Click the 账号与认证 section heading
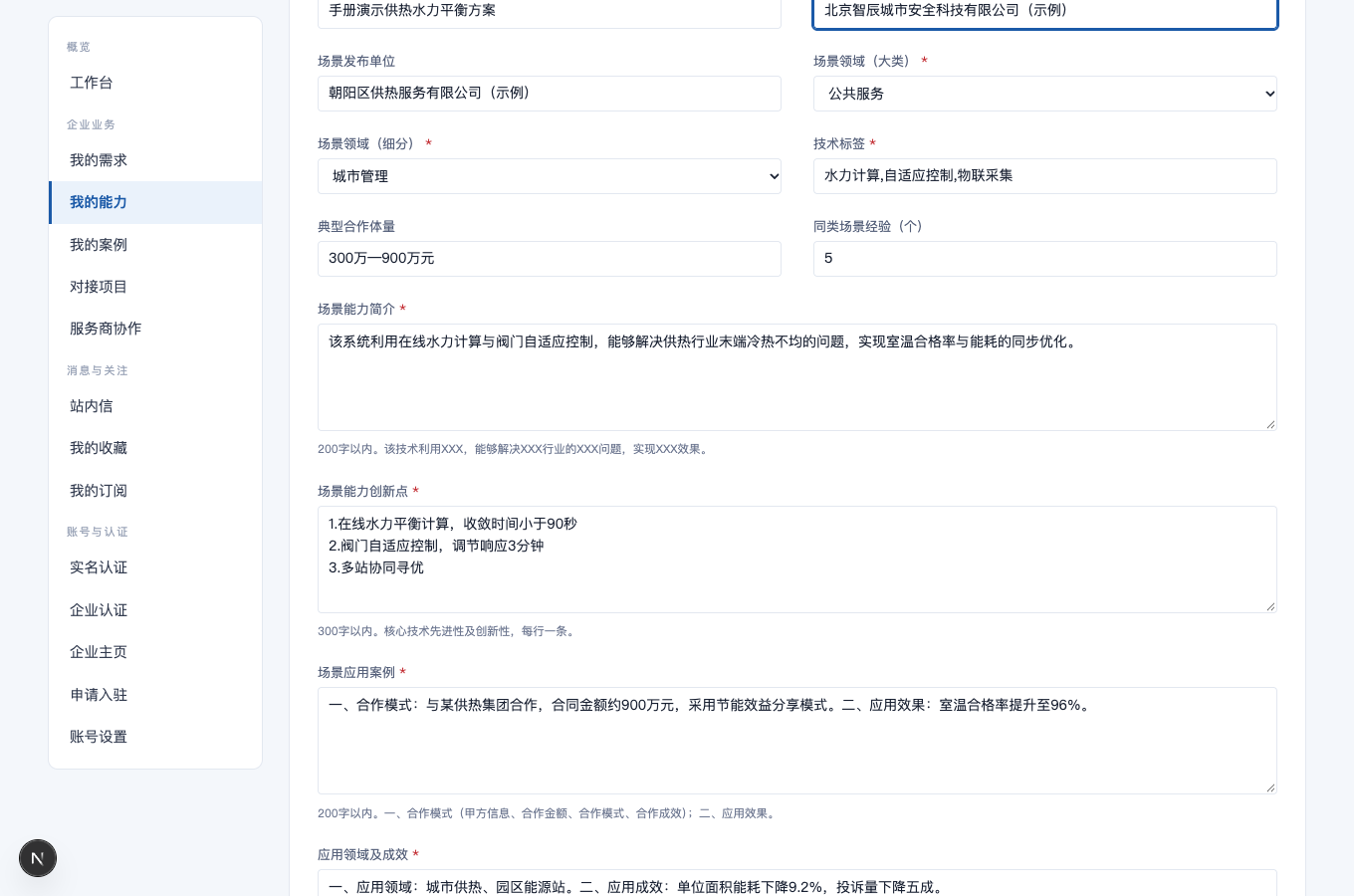Viewport: 1354px width, 896px height. pyautogui.click(x=98, y=532)
